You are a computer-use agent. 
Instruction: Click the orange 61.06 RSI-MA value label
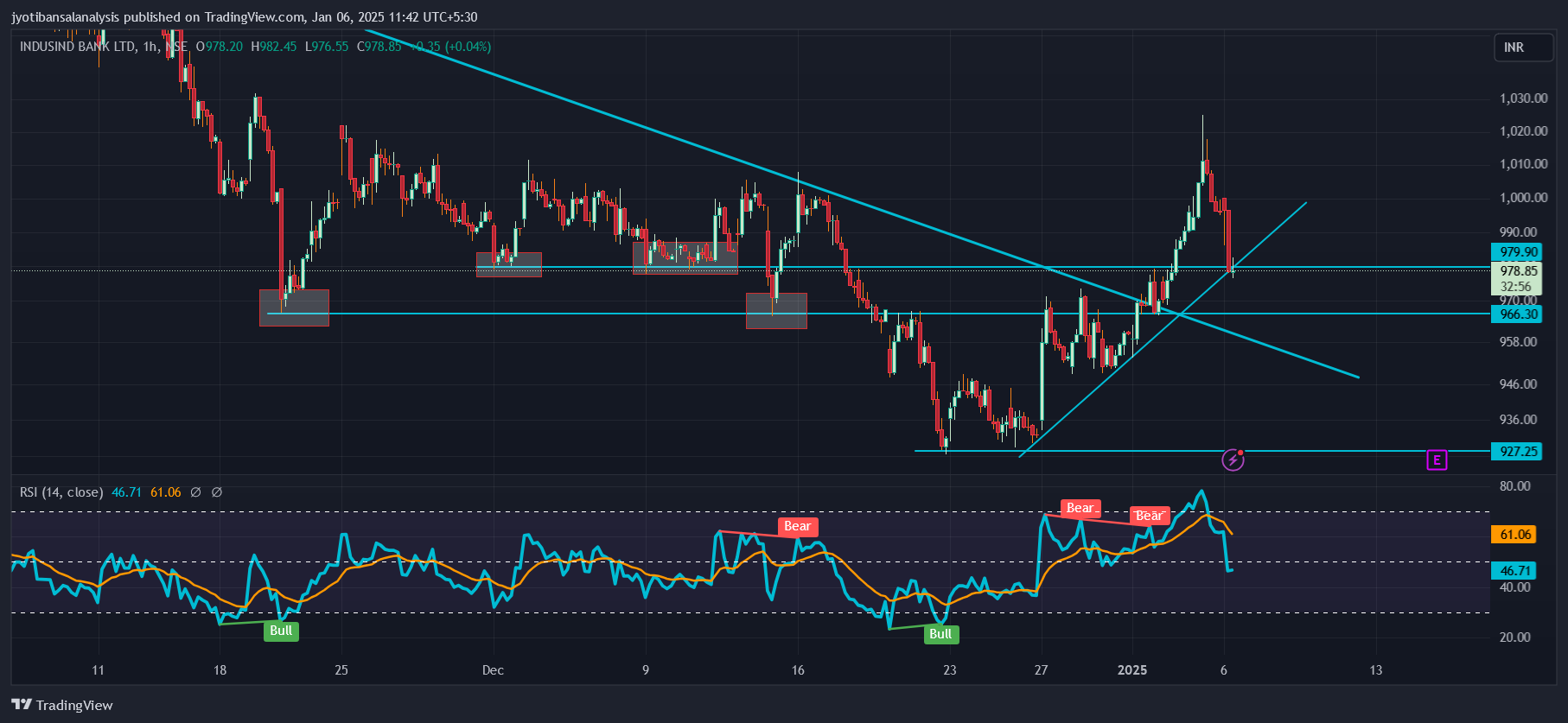[1514, 535]
